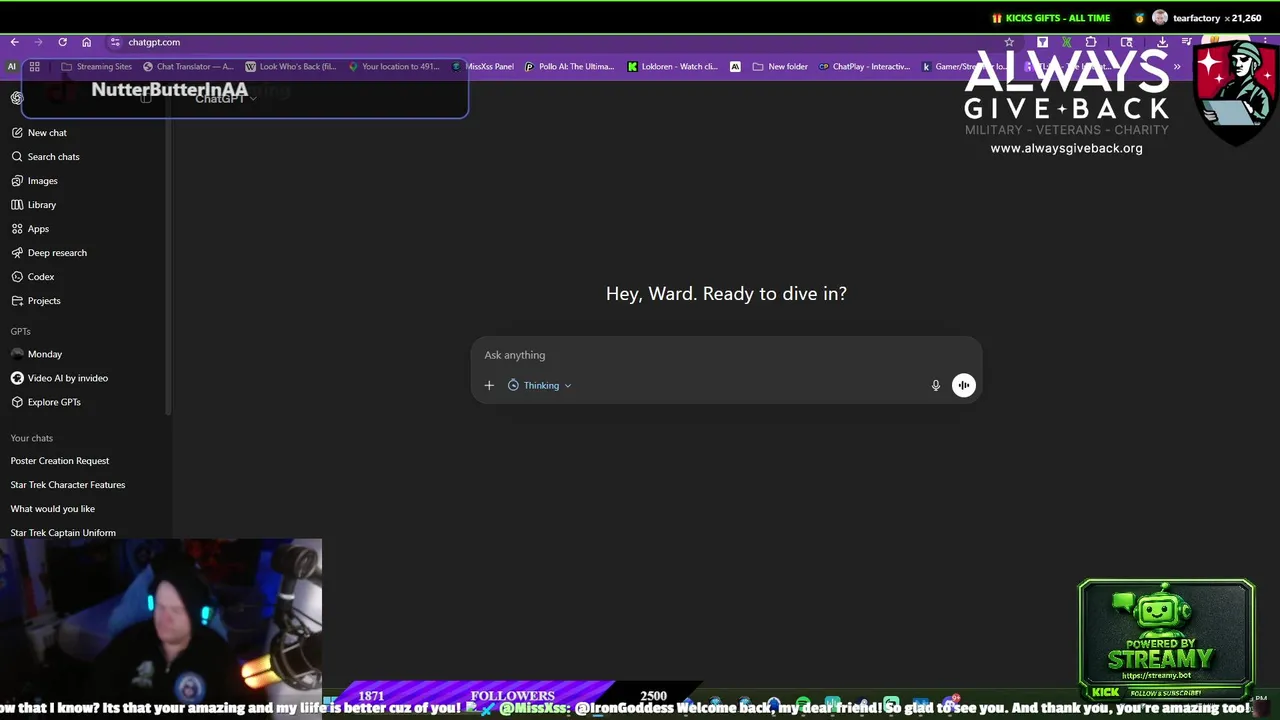The height and width of the screenshot is (720, 1280).
Task: Show more bookmarks with the double chevron
Action: click(x=1177, y=67)
